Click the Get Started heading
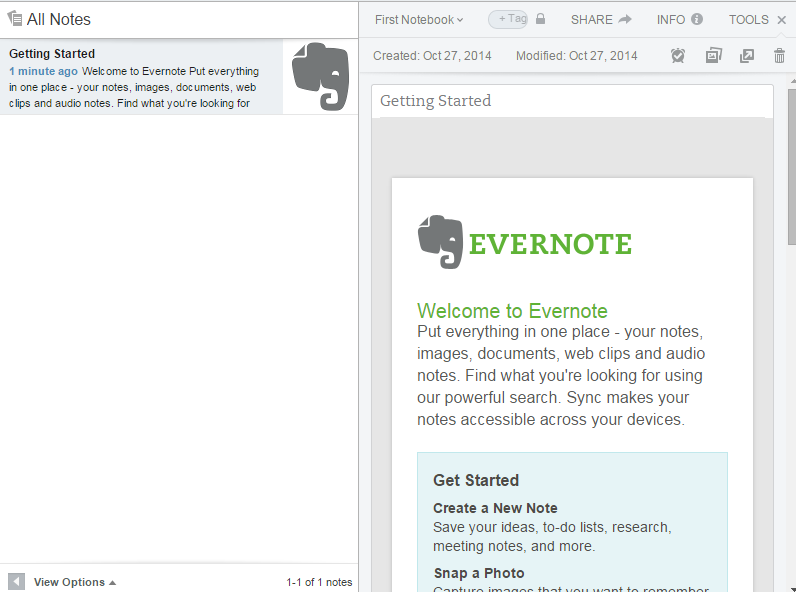This screenshot has height=592, width=796. point(476,480)
